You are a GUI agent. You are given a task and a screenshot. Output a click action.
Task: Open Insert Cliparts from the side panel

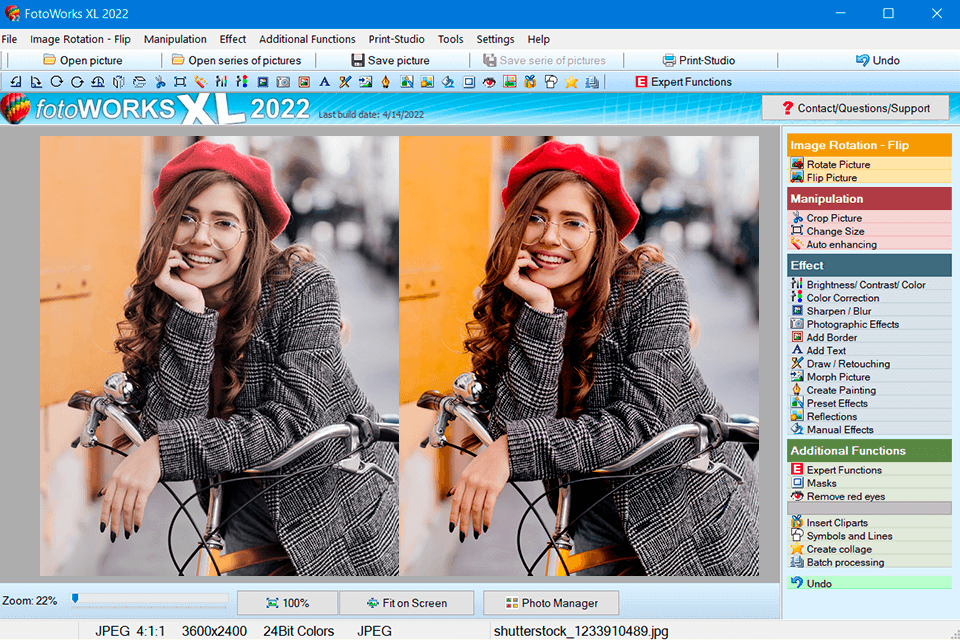click(837, 523)
